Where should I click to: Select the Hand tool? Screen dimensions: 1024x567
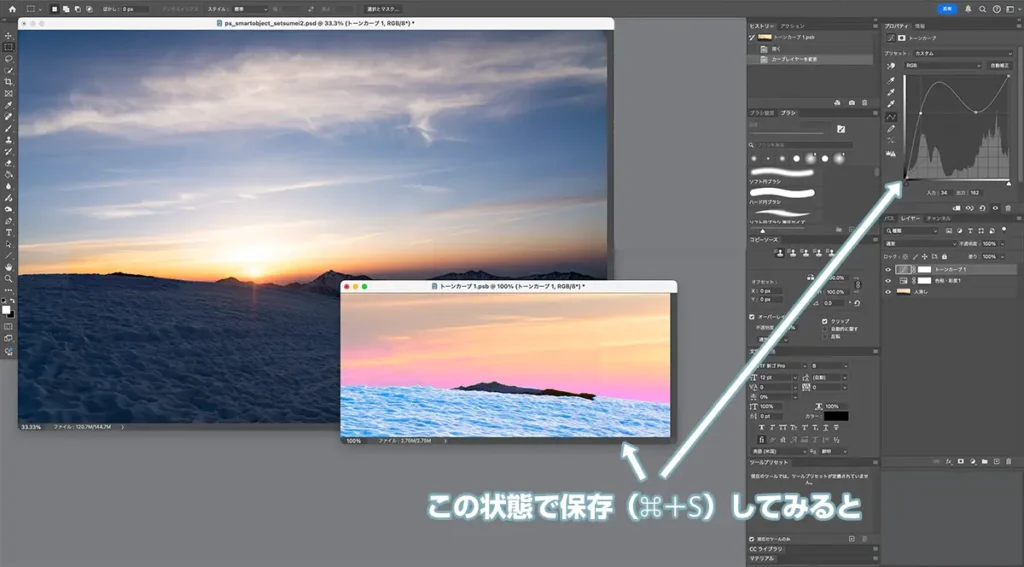[8, 267]
